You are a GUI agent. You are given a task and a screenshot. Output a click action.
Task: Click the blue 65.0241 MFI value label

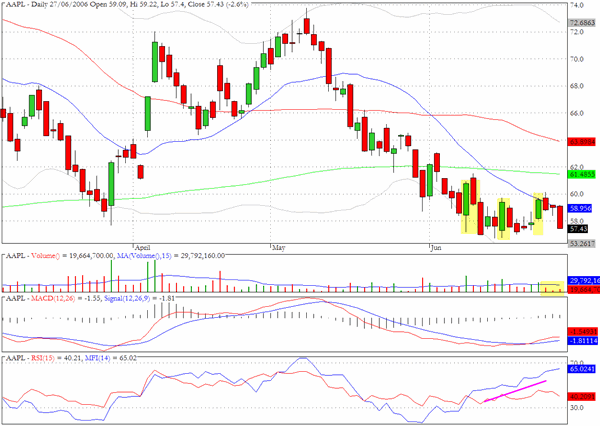point(582,369)
